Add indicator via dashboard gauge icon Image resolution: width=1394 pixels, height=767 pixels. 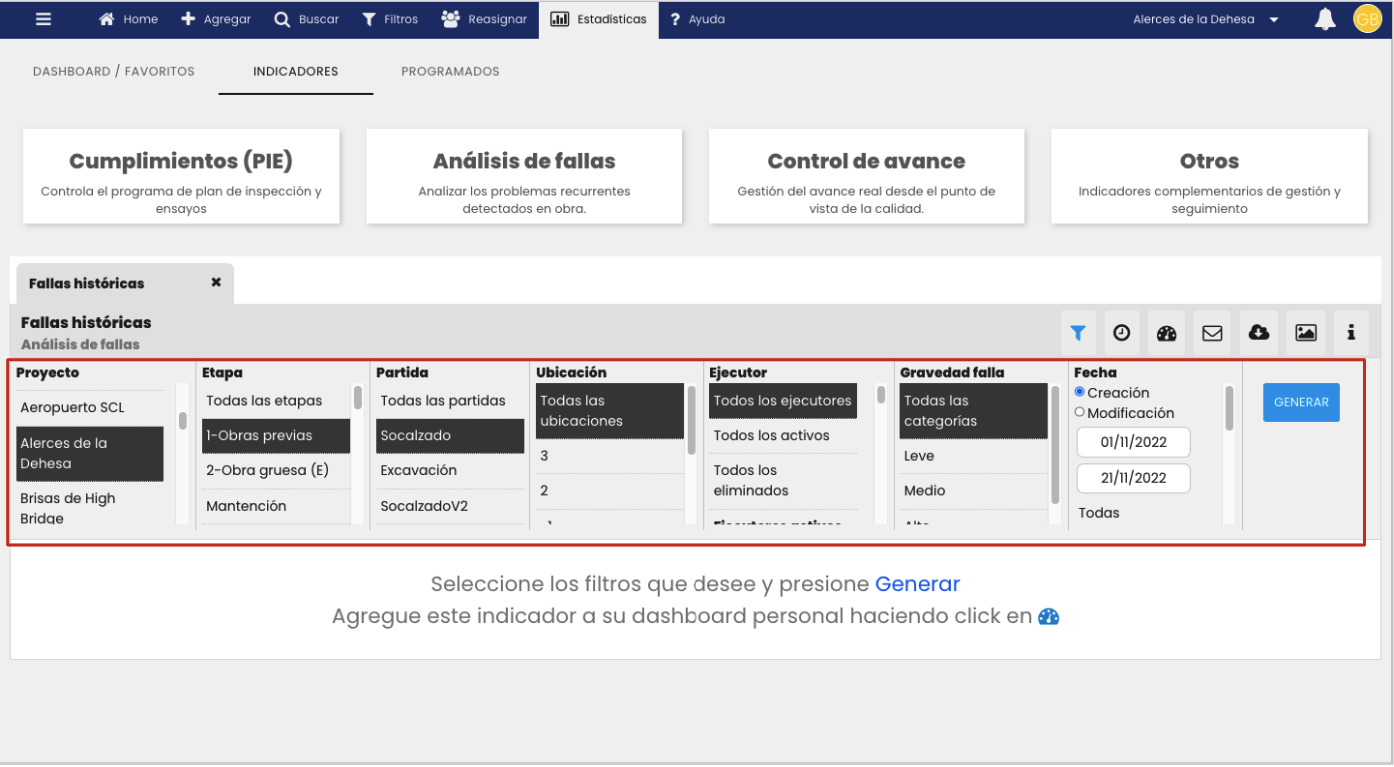click(x=1166, y=333)
